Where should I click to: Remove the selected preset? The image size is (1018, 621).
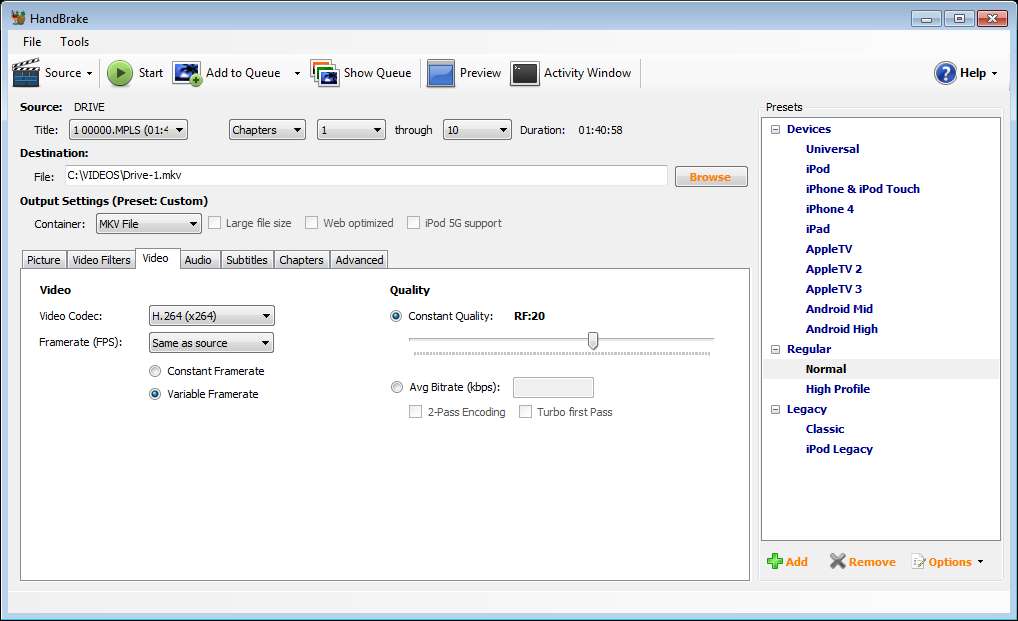click(x=862, y=562)
